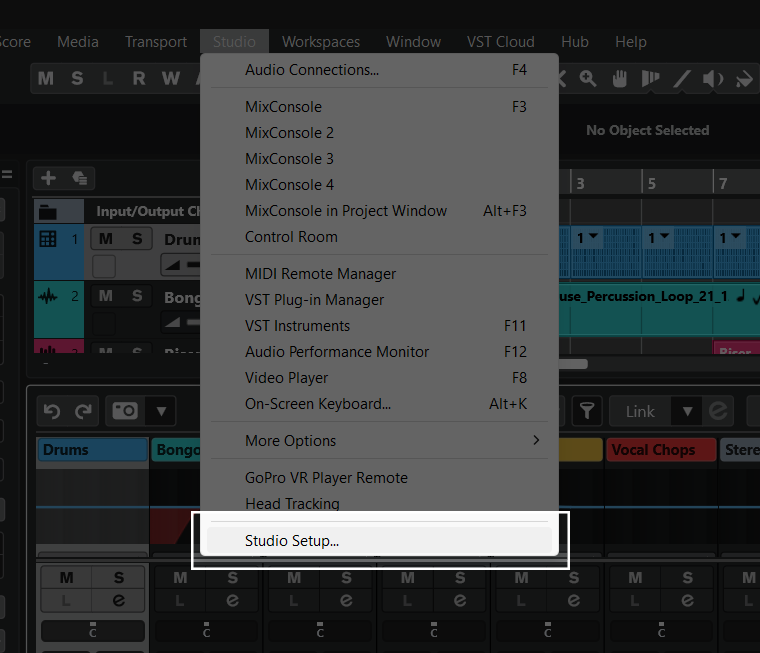Select Drums mixer channel label

(x=93, y=449)
